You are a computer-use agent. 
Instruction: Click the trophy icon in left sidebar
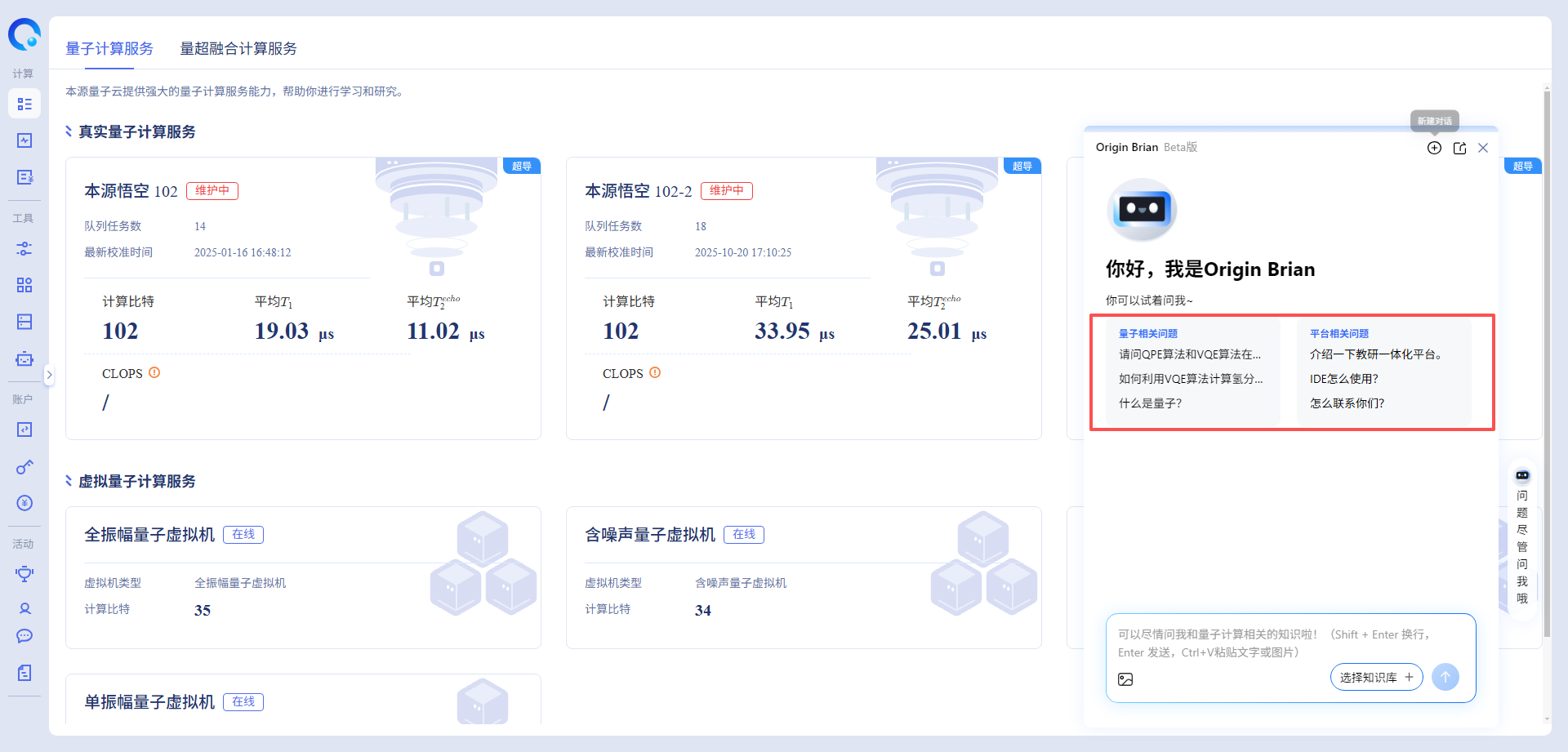24,573
